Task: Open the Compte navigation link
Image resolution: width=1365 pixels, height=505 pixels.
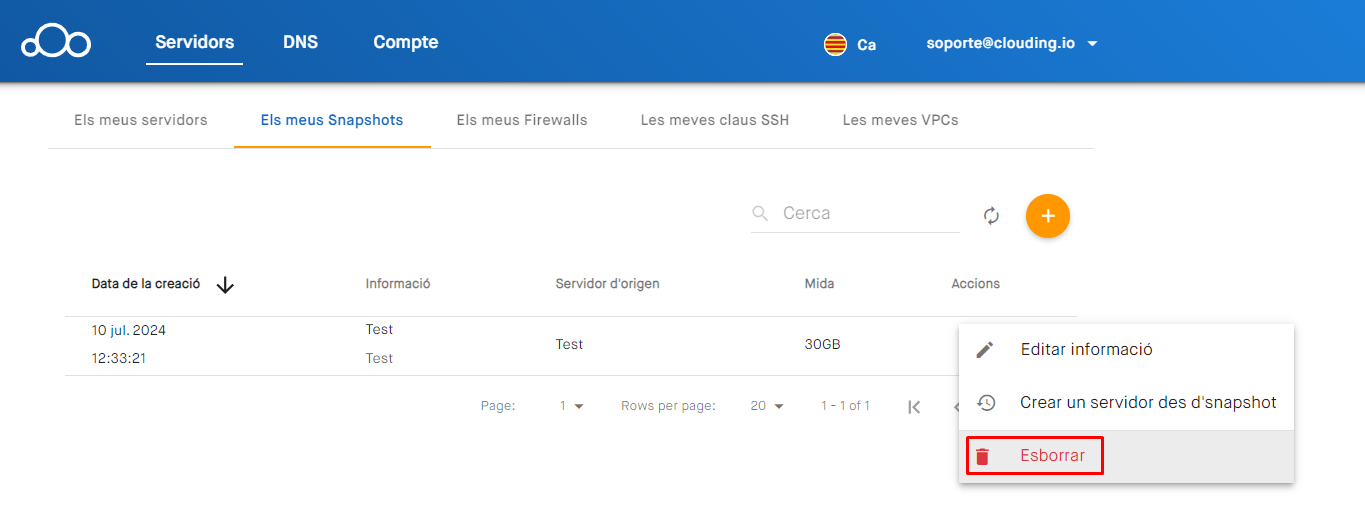Action: (x=405, y=42)
